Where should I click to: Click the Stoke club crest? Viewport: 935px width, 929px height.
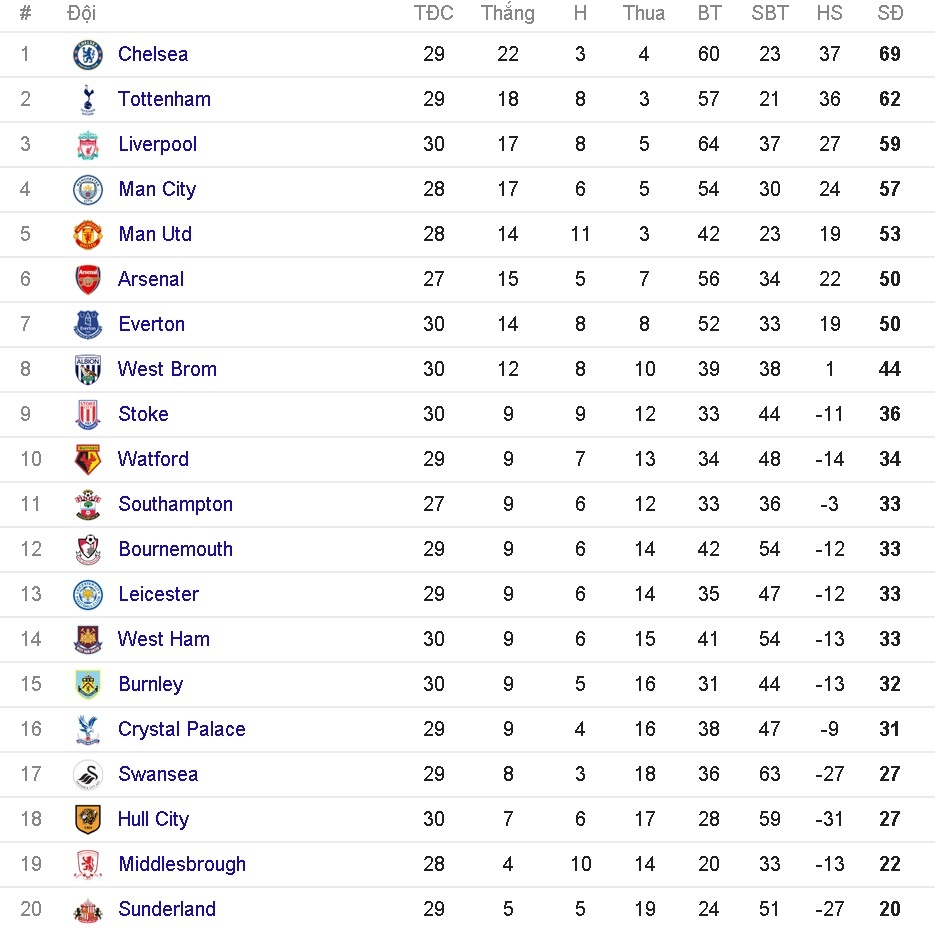coord(87,414)
